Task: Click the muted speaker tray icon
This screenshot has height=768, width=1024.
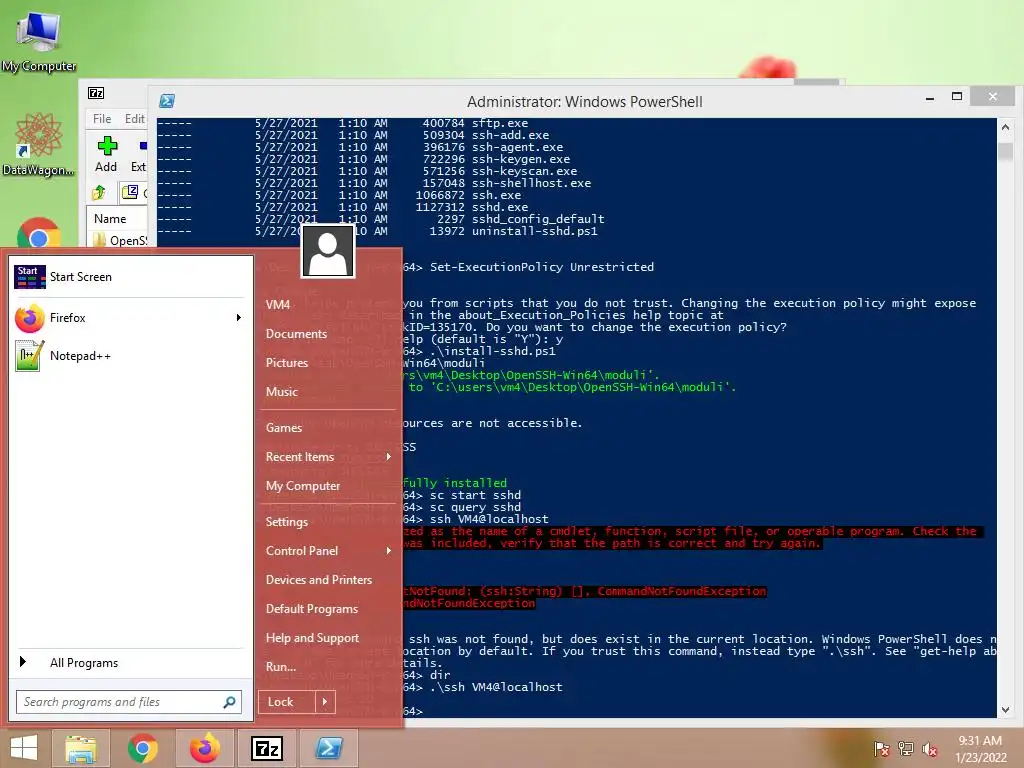Action: click(x=930, y=749)
